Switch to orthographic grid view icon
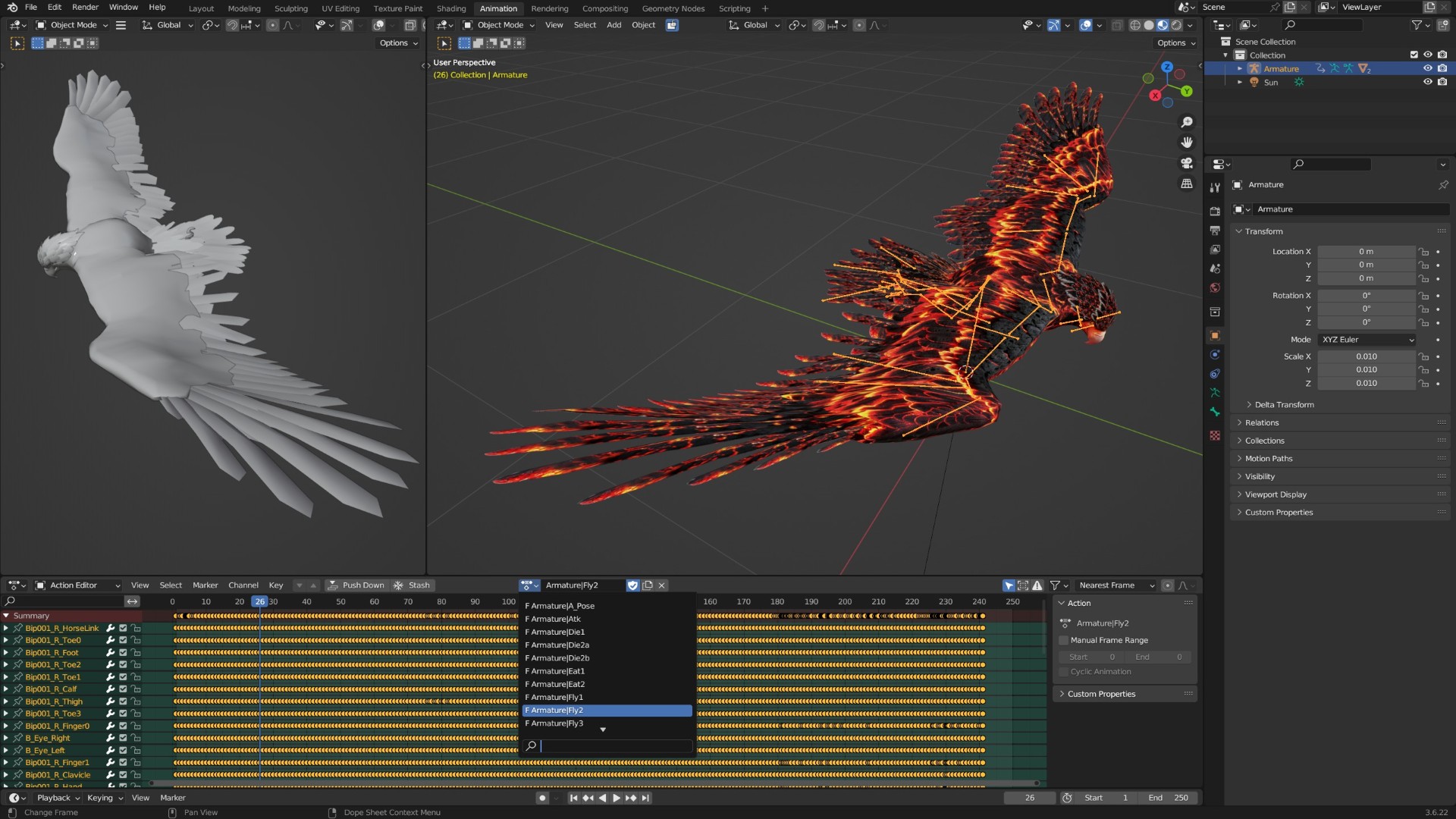This screenshot has height=819, width=1456. (x=1187, y=184)
